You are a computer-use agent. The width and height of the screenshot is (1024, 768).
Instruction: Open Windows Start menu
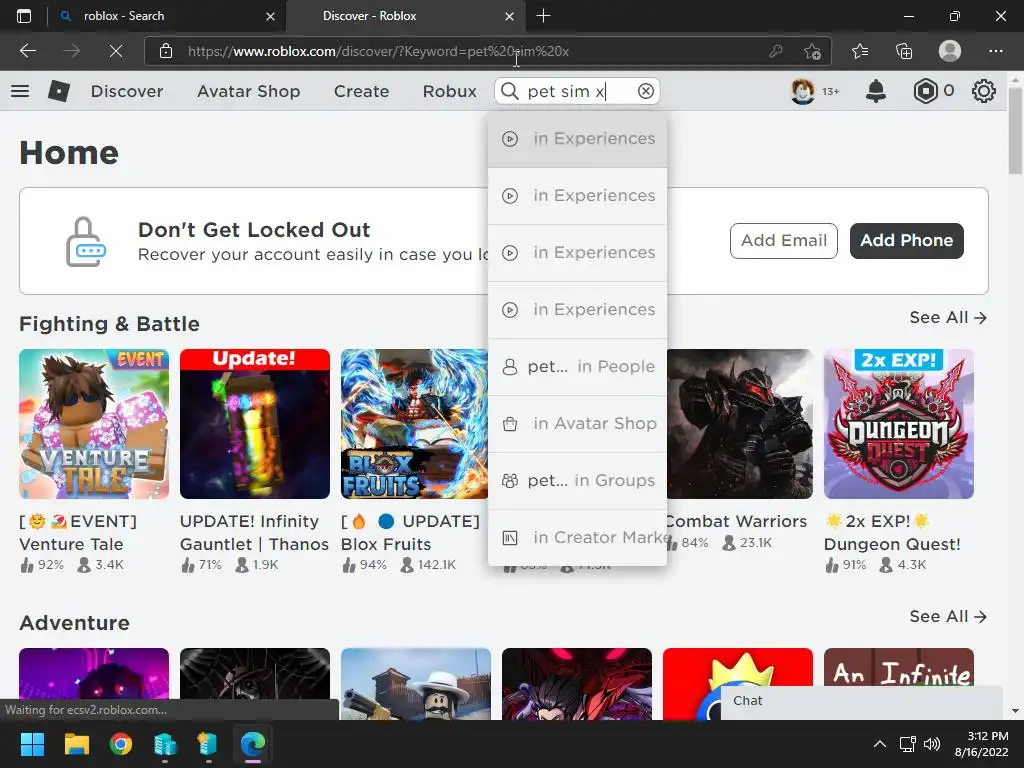tap(32, 744)
